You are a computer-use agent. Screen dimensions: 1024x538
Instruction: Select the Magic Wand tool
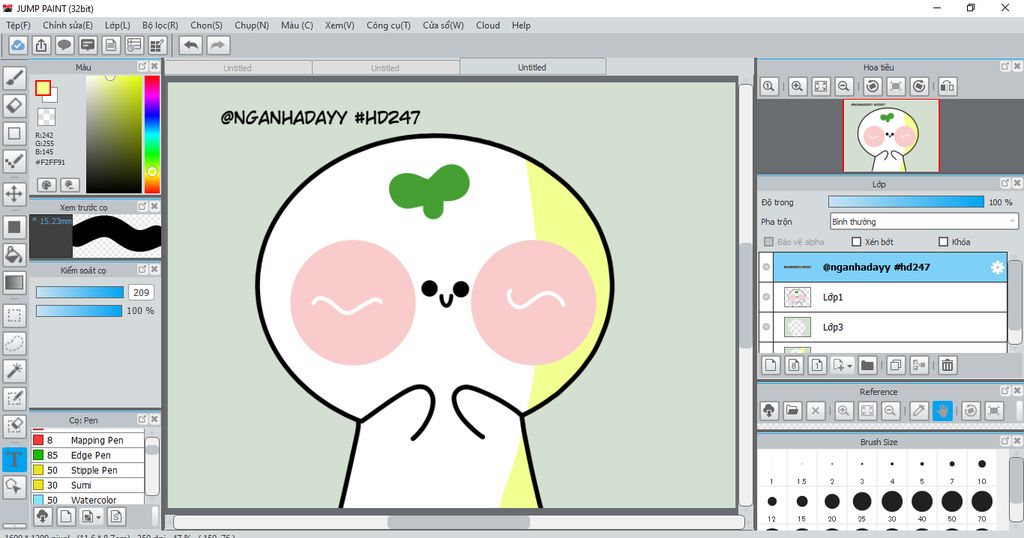tap(14, 371)
